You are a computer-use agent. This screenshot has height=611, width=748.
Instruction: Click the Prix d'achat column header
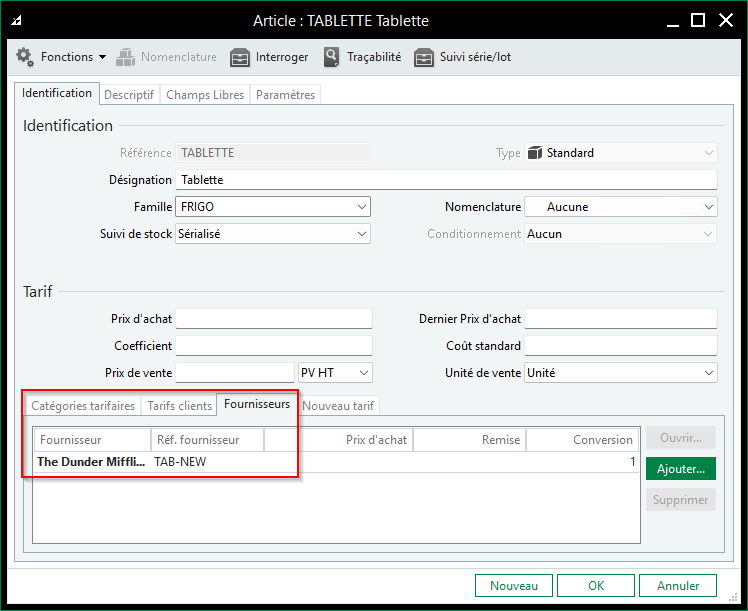coord(339,440)
